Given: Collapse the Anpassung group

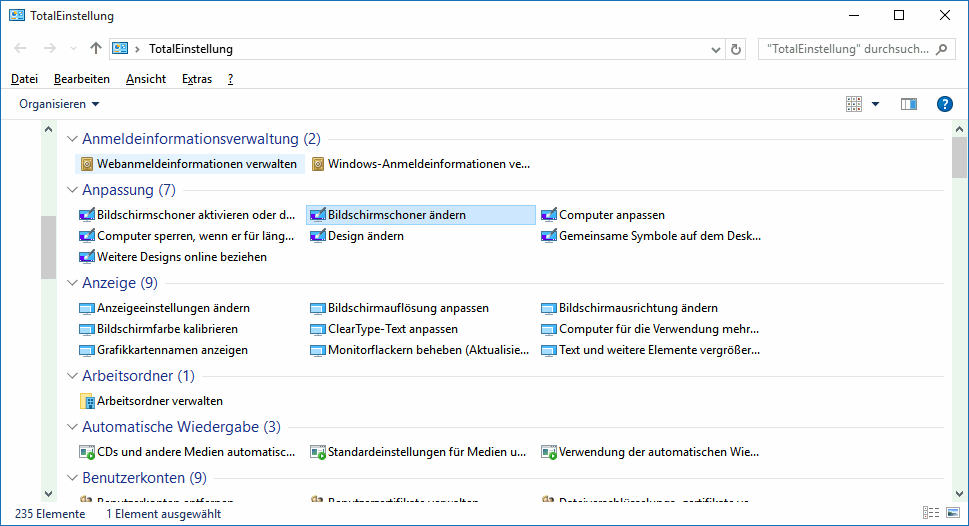Looking at the screenshot, I should [x=72, y=190].
